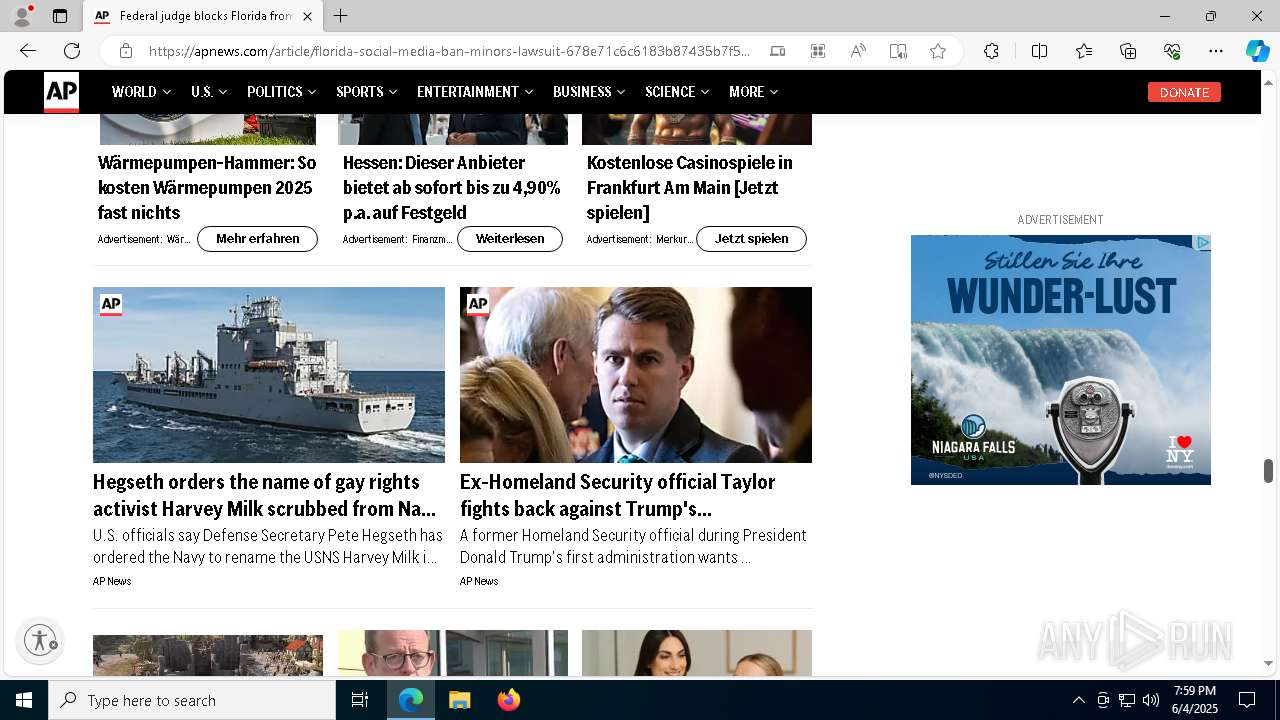Screen dimensions: 1280x720
Task: Open Kostenlose Casinospiele ad headline
Action: pyautogui.click(x=690, y=187)
